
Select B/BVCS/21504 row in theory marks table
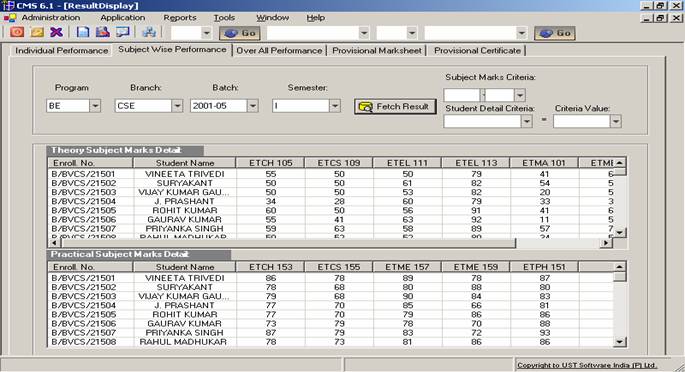click(330, 201)
